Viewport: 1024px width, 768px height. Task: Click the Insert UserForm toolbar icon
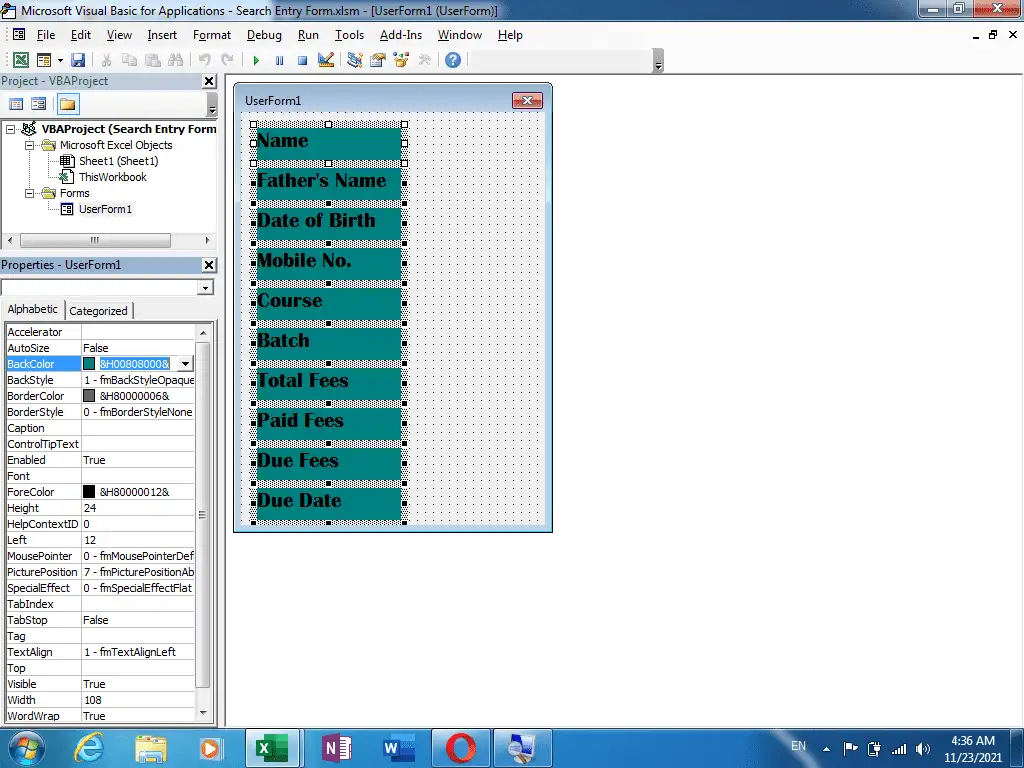[44, 60]
